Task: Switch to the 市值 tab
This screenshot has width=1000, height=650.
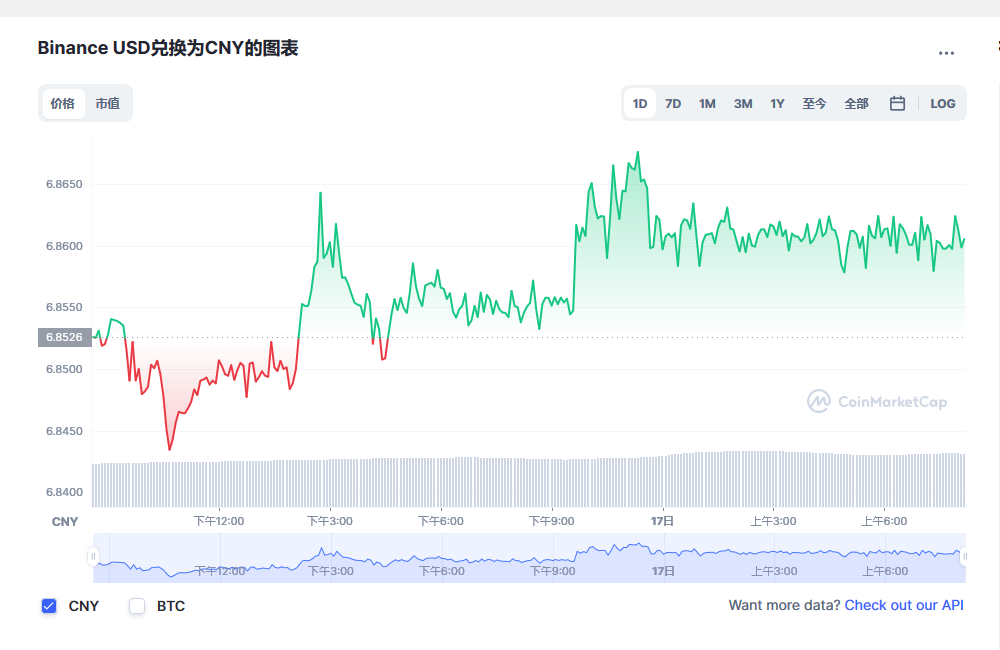Action: 108,103
